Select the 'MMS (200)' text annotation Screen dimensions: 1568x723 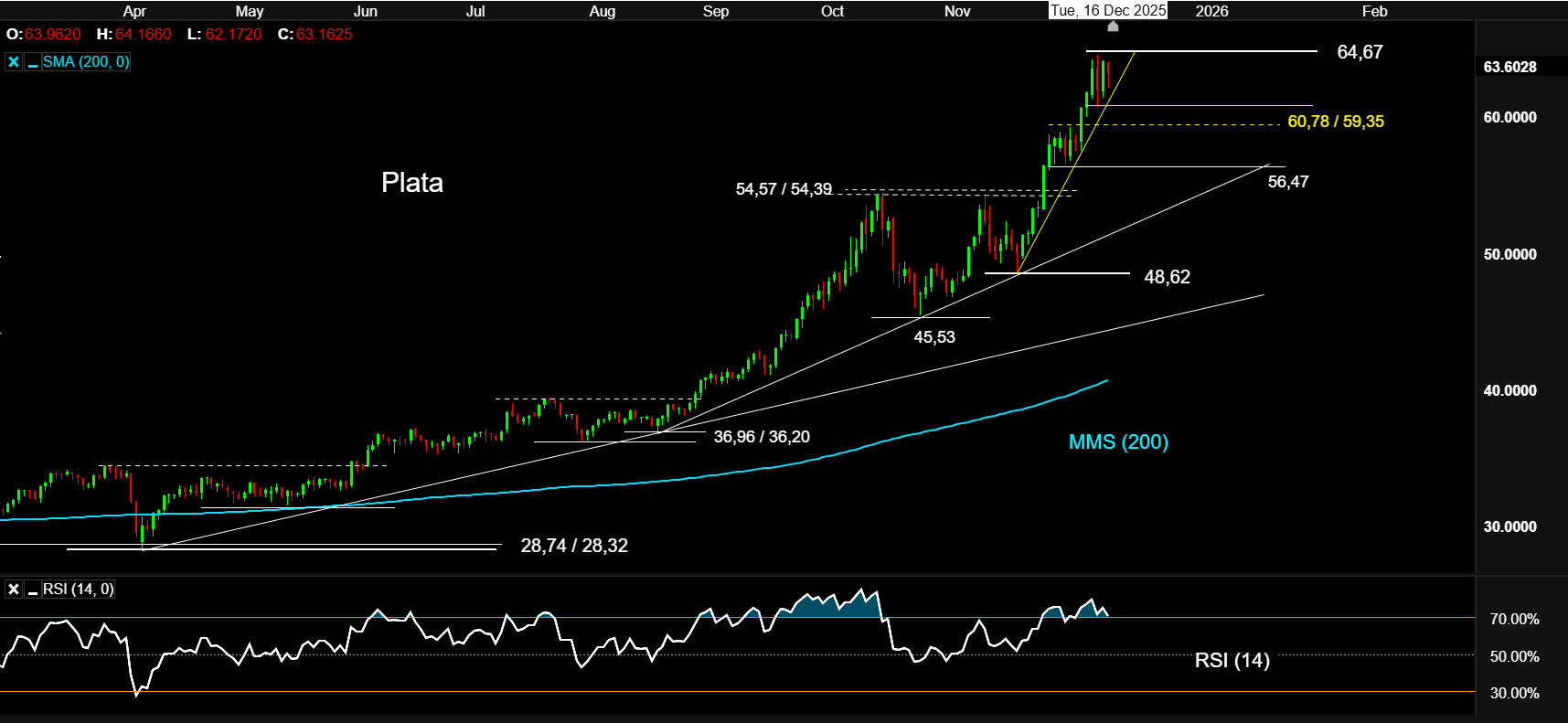1118,442
